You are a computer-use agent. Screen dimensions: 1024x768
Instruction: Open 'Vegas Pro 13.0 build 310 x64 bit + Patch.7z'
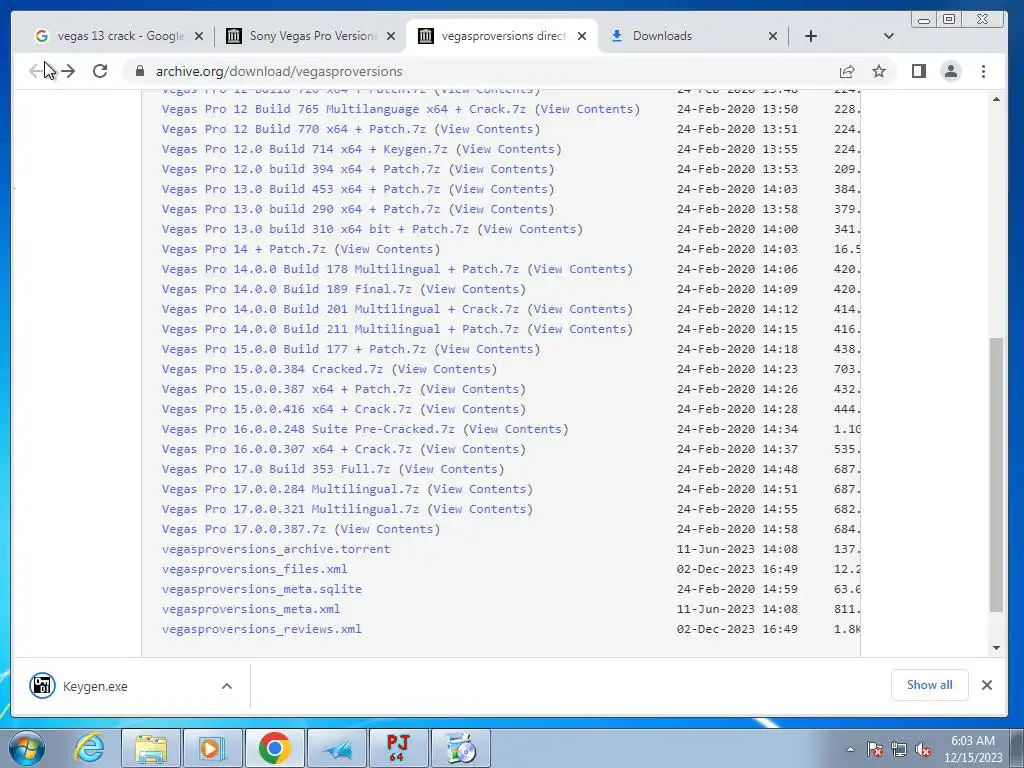pyautogui.click(x=315, y=229)
